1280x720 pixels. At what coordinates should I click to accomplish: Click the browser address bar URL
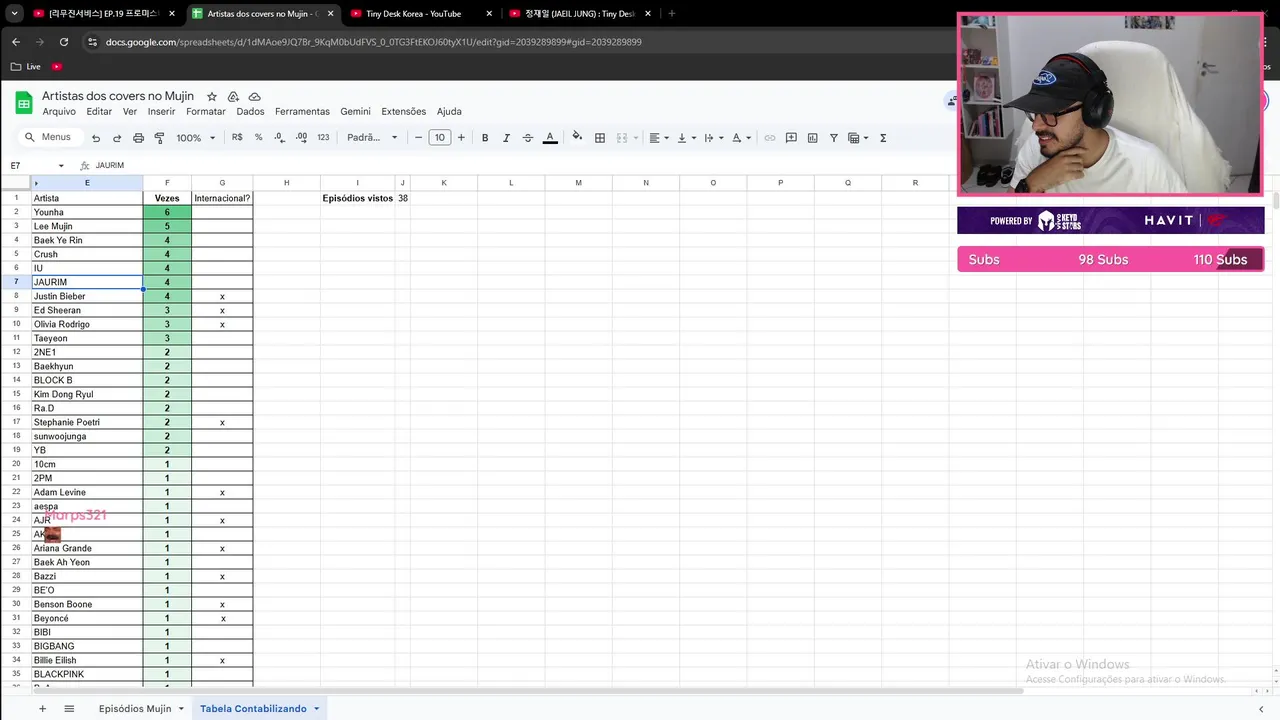point(374,42)
